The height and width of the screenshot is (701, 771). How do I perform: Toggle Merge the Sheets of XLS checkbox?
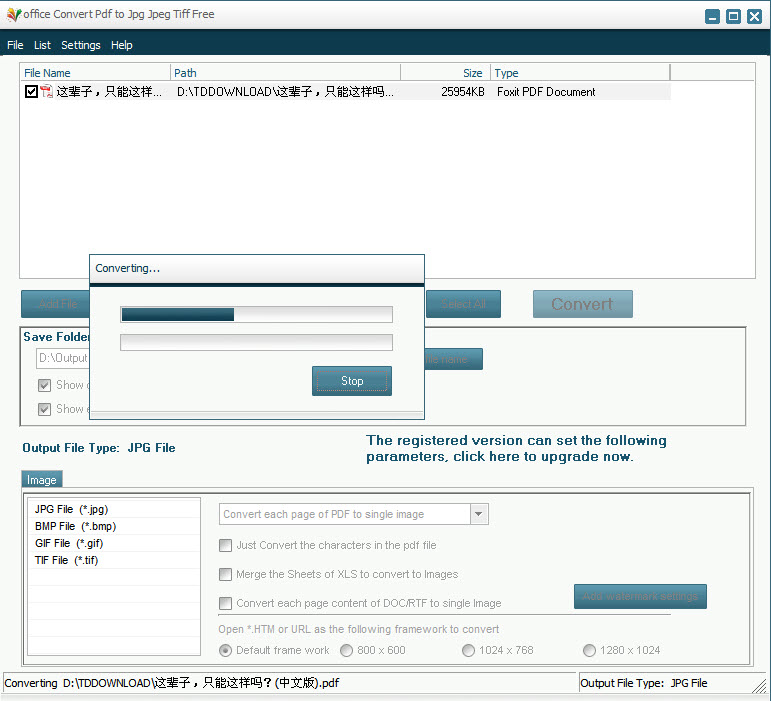(226, 575)
